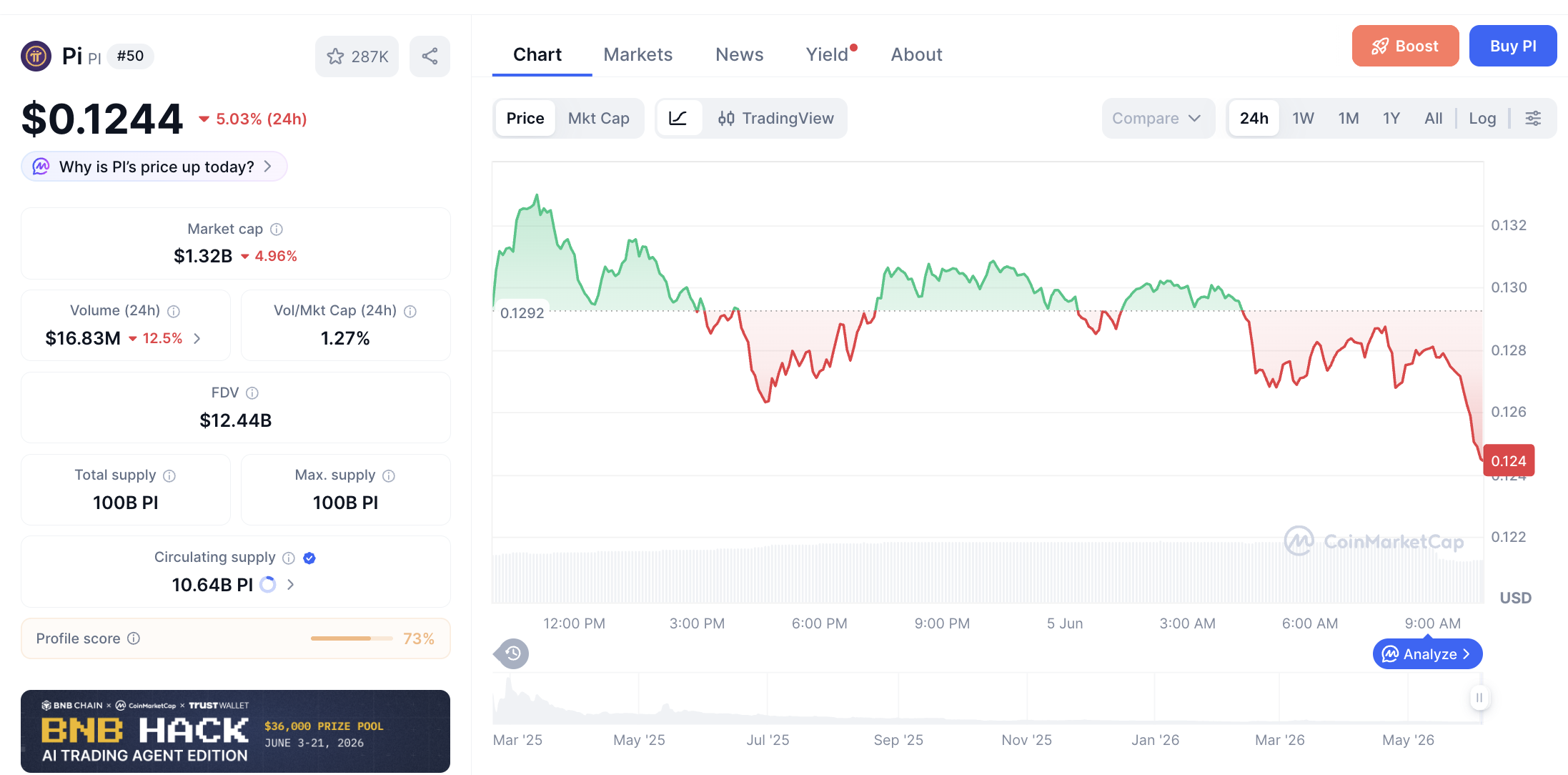
Task: Click the 1.27% Vol/Mkt Cap value
Action: coord(345,338)
